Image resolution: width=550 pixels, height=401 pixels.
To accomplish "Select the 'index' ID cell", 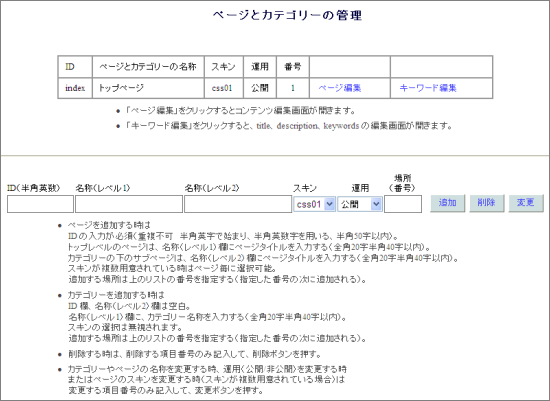I will [x=75, y=88].
